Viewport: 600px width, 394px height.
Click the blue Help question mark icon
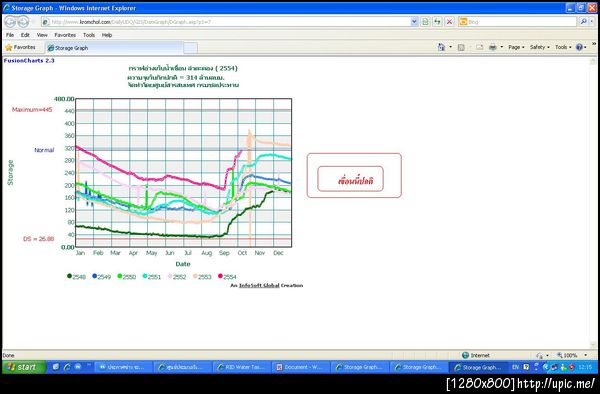pos(579,47)
